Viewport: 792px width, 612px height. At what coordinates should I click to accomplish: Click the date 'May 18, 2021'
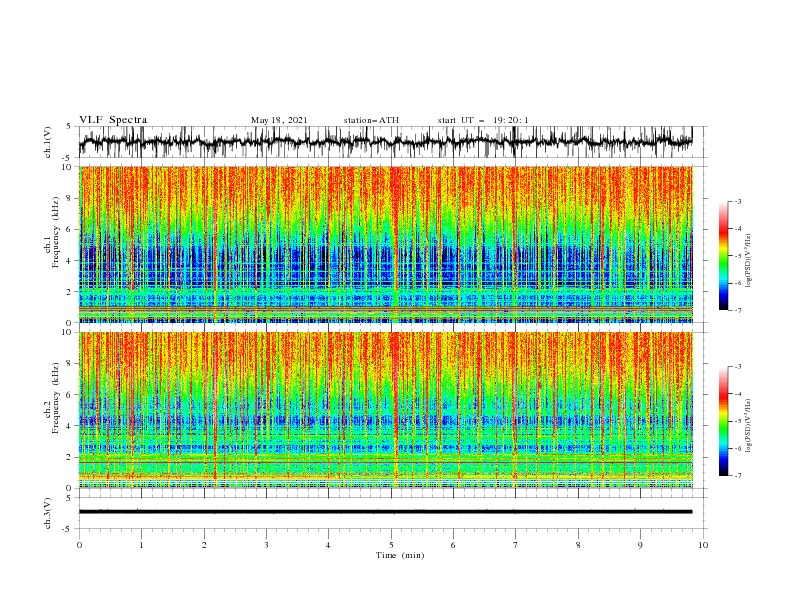[x=279, y=120]
